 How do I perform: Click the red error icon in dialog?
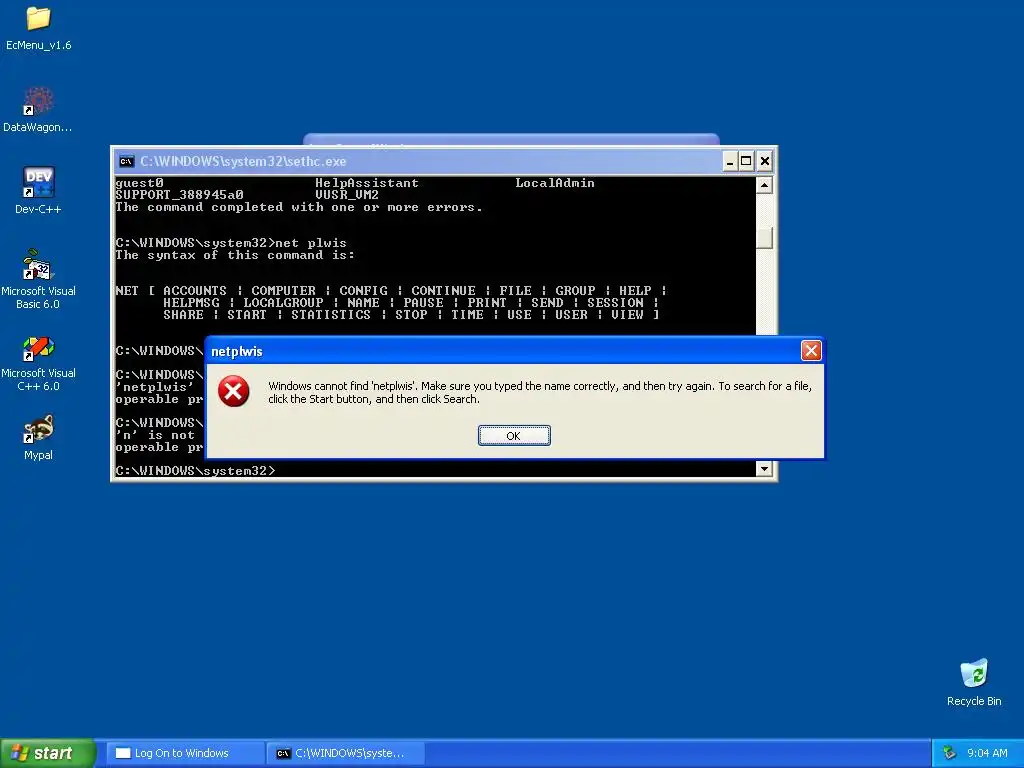tap(233, 391)
